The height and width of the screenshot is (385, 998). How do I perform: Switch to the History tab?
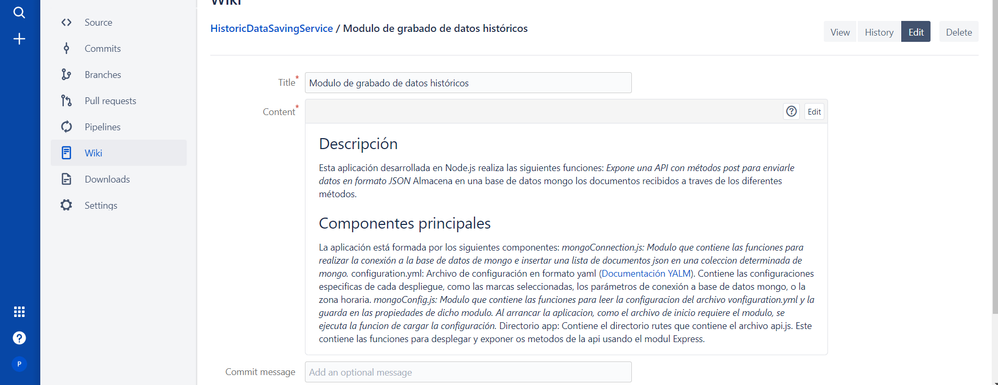[879, 32]
